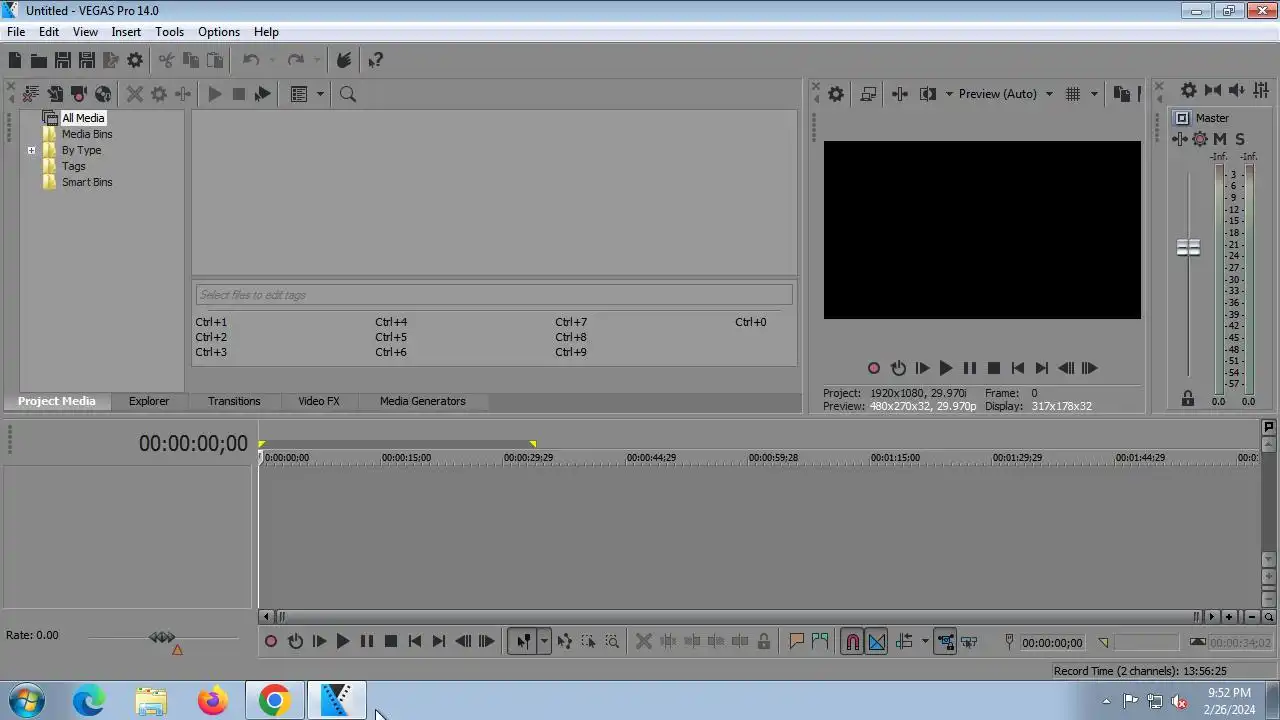Select the Envelope Edit tool icon
Viewport: 1280px width, 720px height.
(565, 642)
